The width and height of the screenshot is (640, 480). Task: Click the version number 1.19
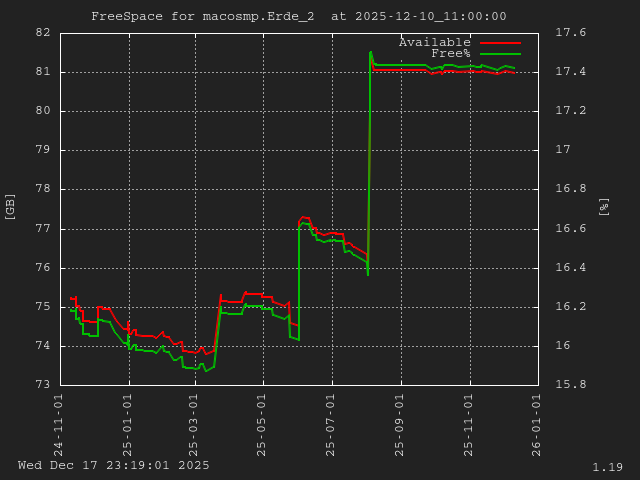607,467
